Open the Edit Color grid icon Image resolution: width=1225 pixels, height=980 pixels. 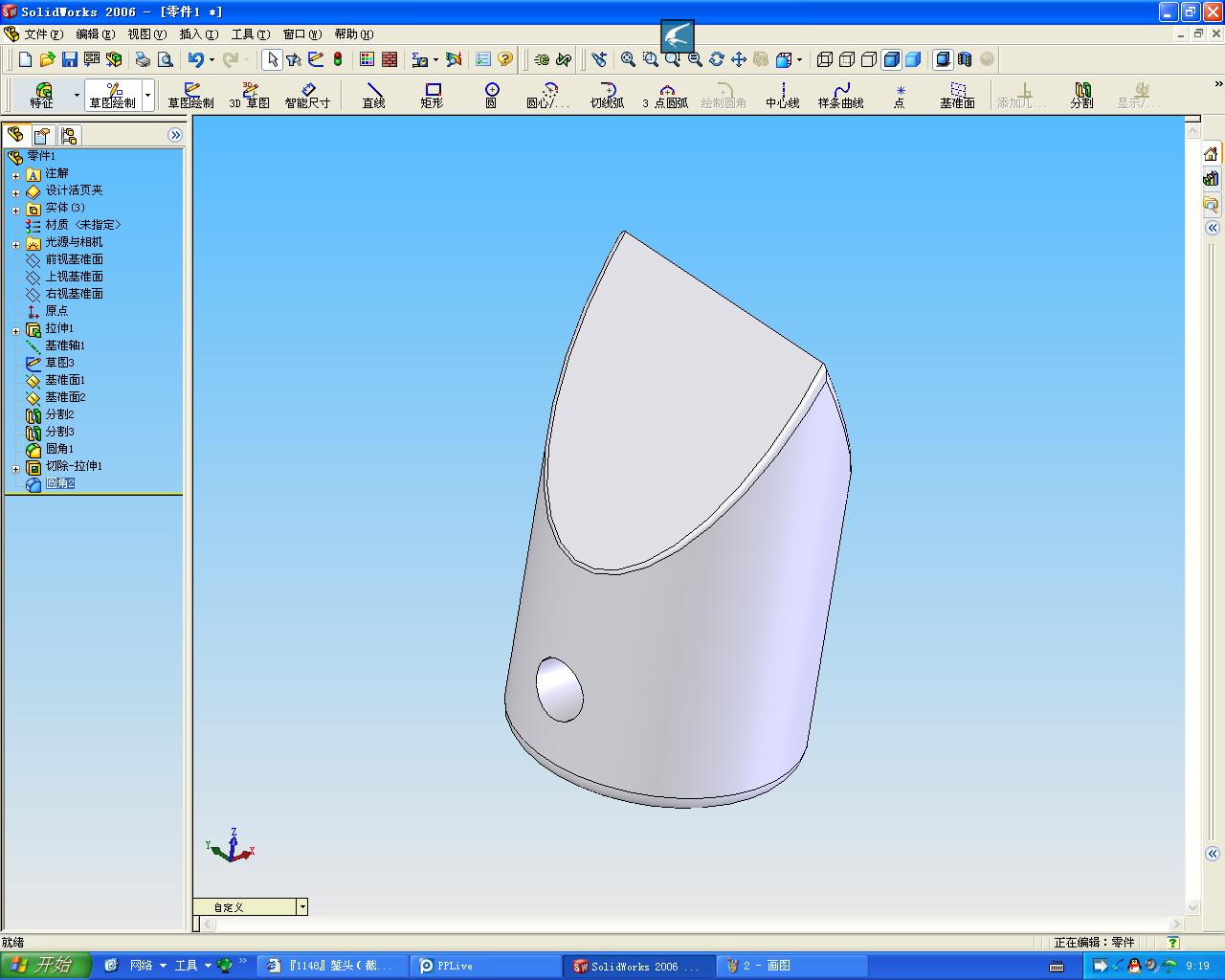[x=367, y=59]
